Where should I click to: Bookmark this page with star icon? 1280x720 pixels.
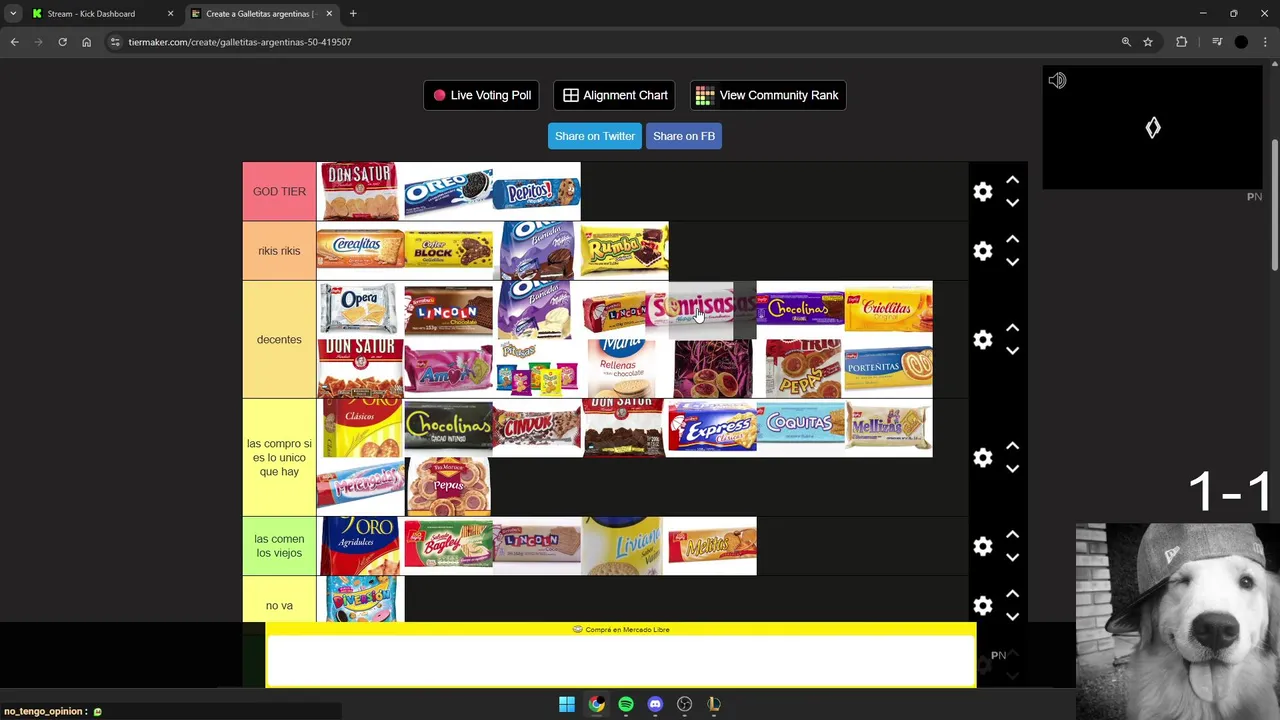tap(1148, 42)
